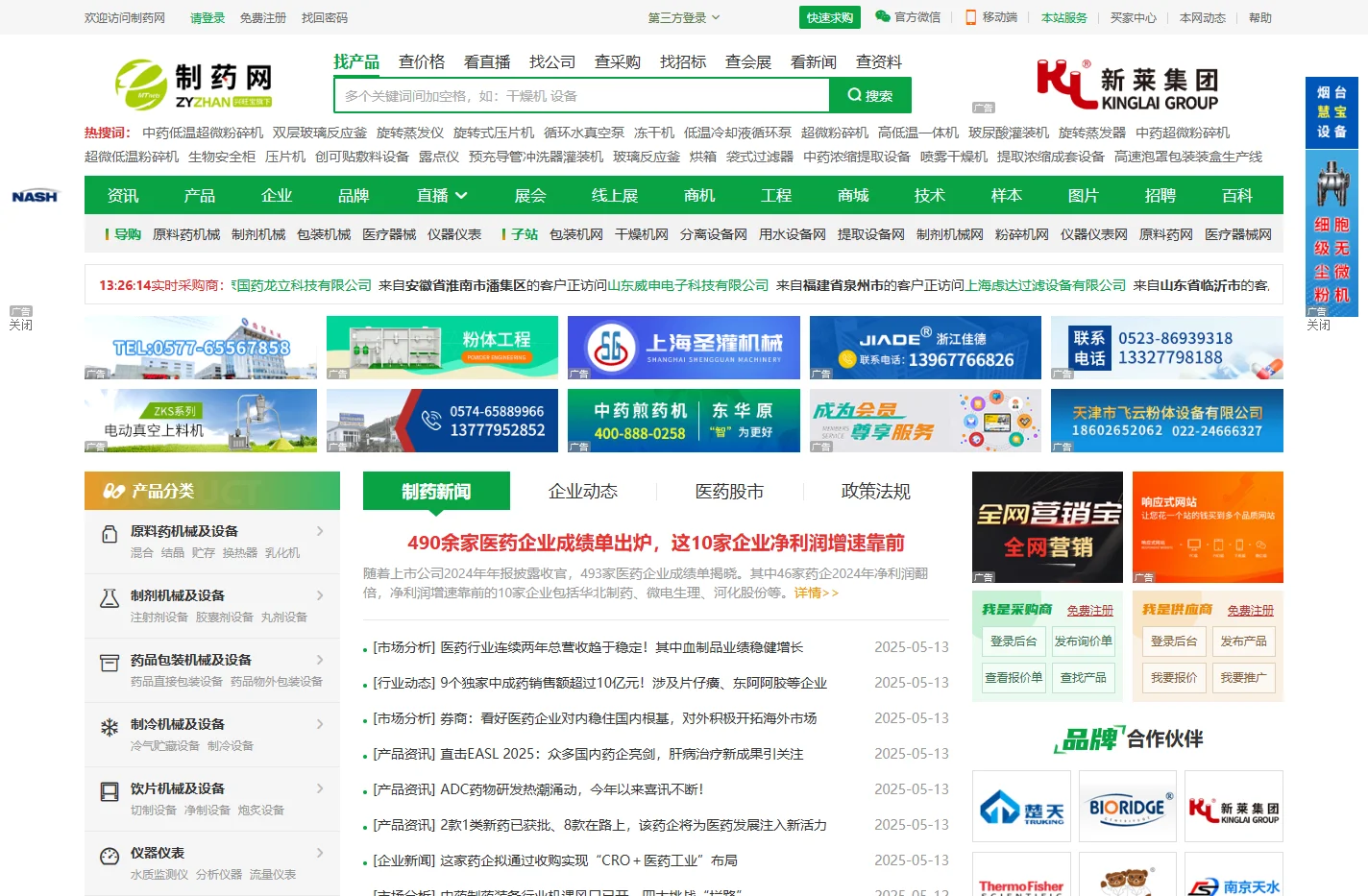Open the 资讯 main nav item
The width and height of the screenshot is (1368, 896).
(x=123, y=195)
